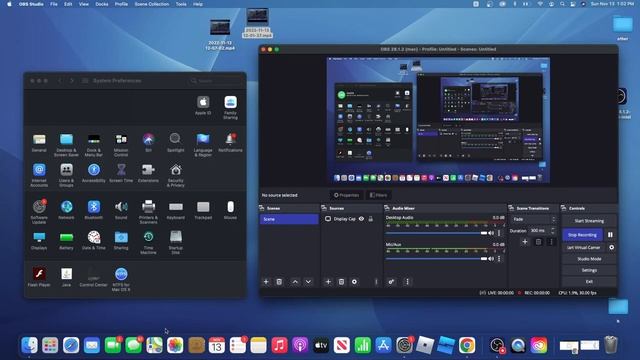Adjust the Desktop Audio volume slider
This screenshot has width=640, height=360.
tap(436, 233)
